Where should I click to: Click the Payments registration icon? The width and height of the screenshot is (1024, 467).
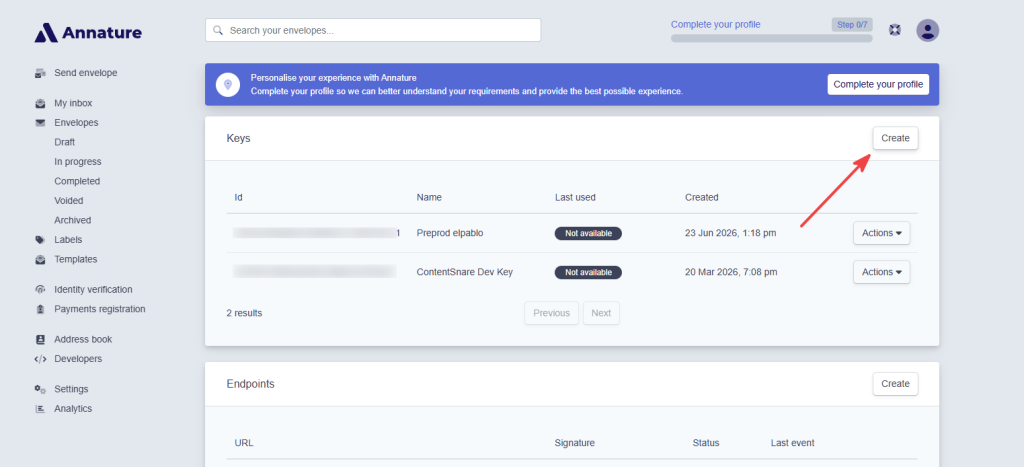coord(40,309)
